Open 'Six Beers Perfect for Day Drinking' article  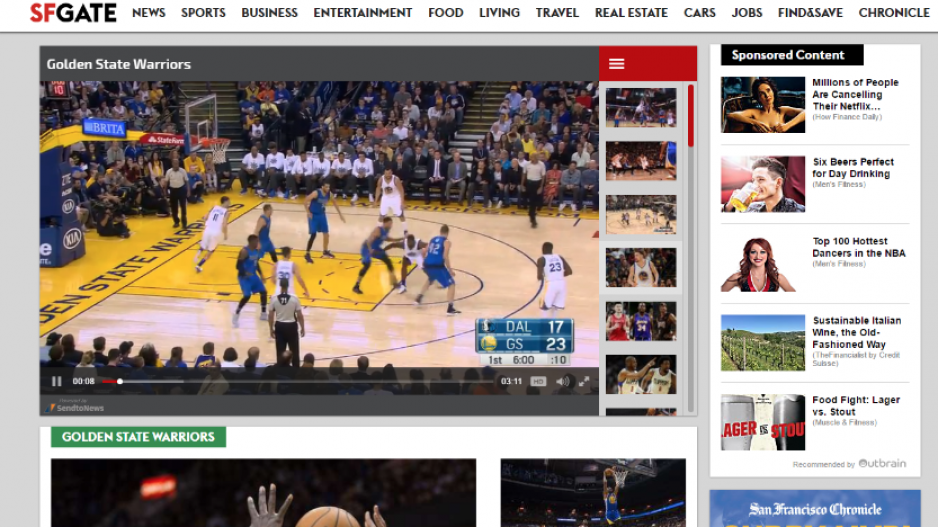[853, 167]
